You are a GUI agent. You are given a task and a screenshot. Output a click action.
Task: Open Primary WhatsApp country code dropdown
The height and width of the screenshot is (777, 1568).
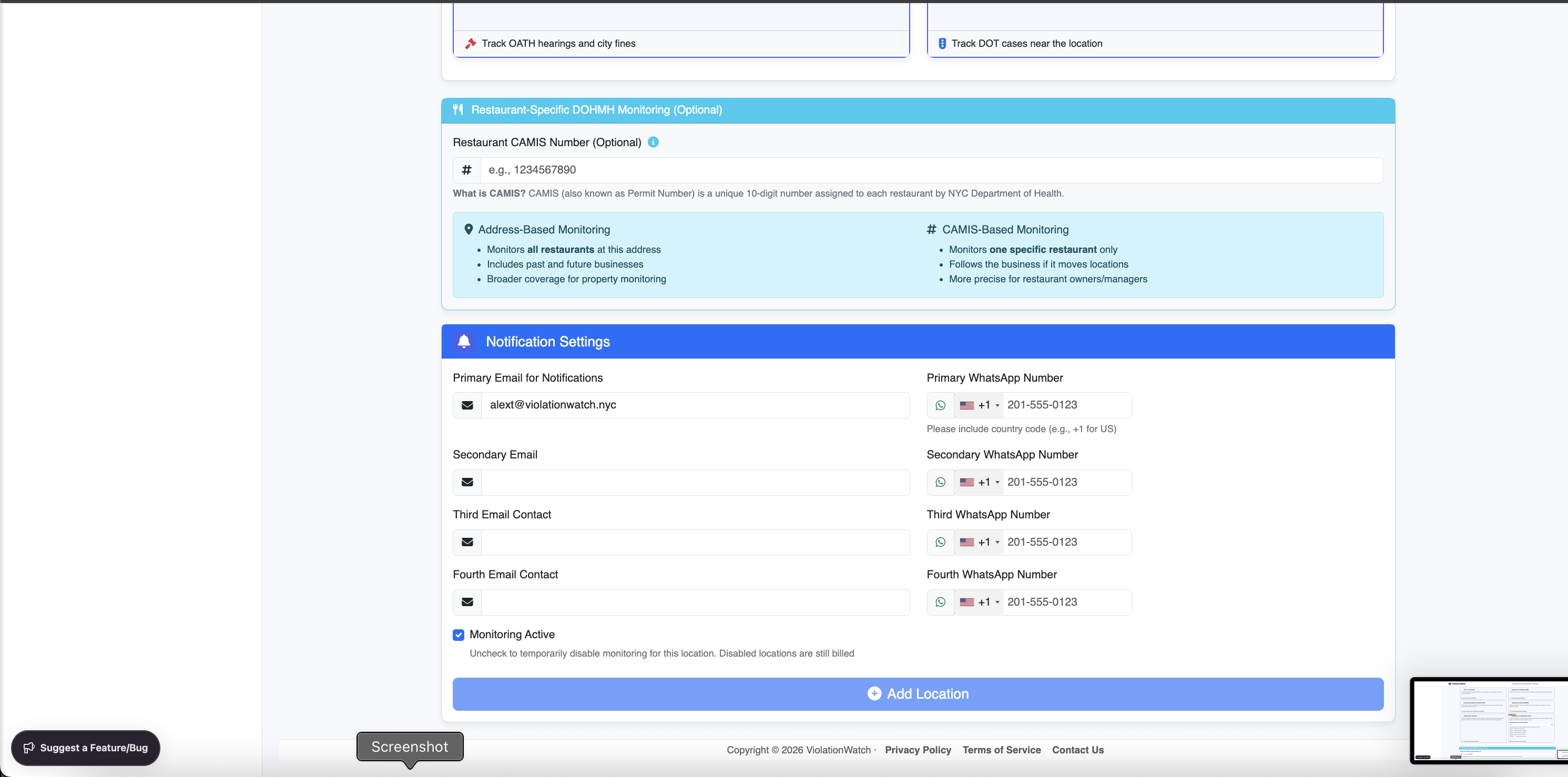tap(980, 405)
